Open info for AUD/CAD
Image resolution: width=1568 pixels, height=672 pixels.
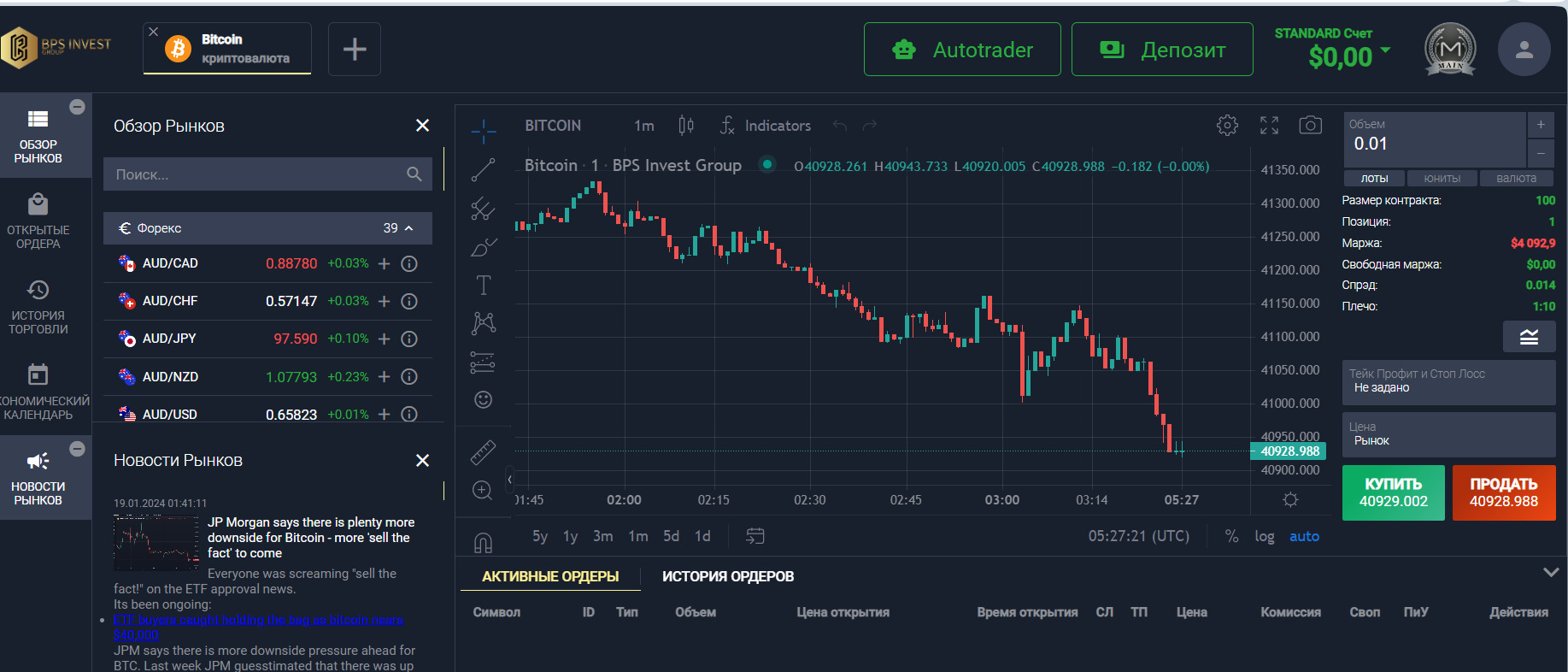(x=409, y=263)
